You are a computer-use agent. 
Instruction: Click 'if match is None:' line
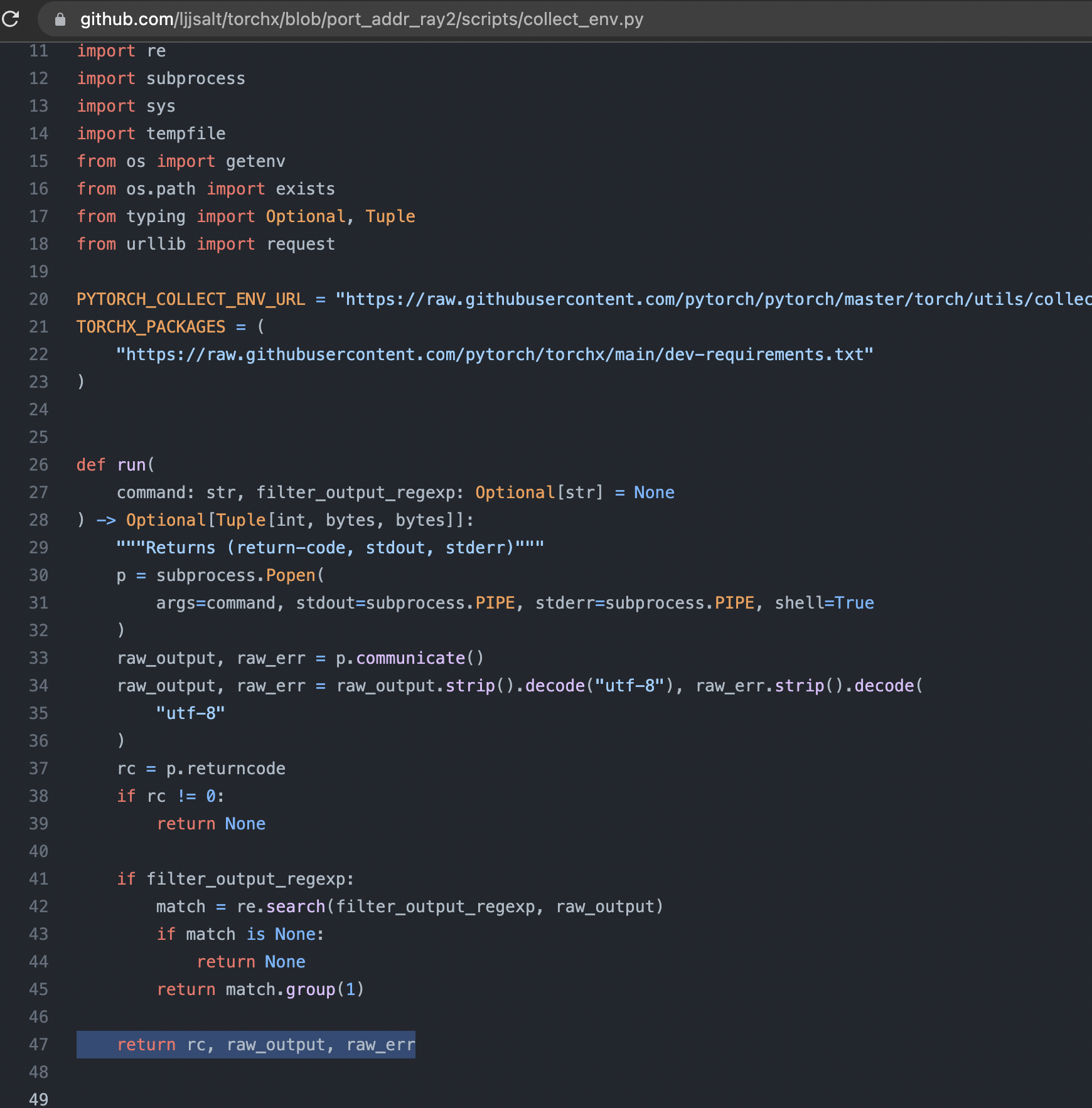tap(240, 934)
